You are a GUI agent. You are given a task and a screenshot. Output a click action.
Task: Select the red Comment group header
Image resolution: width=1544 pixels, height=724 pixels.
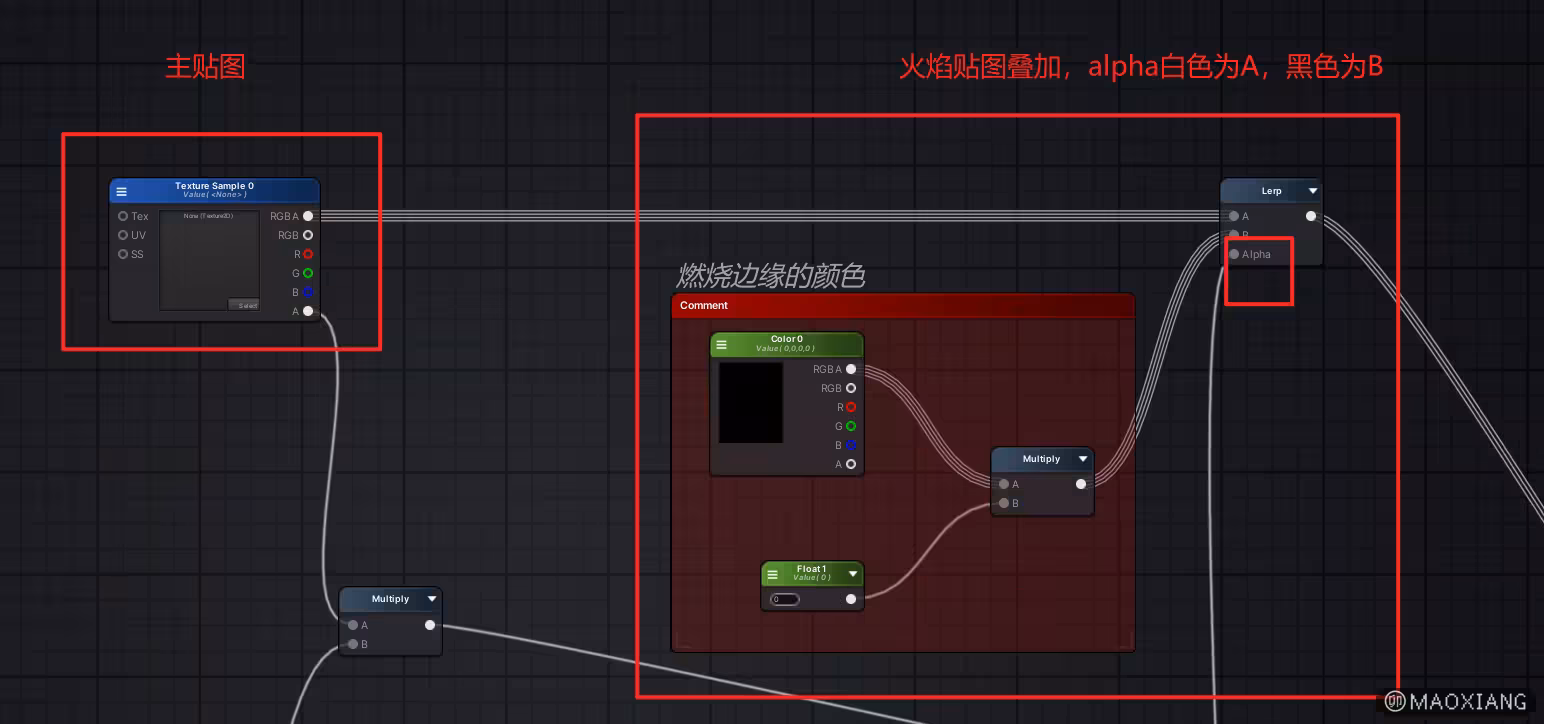(902, 306)
